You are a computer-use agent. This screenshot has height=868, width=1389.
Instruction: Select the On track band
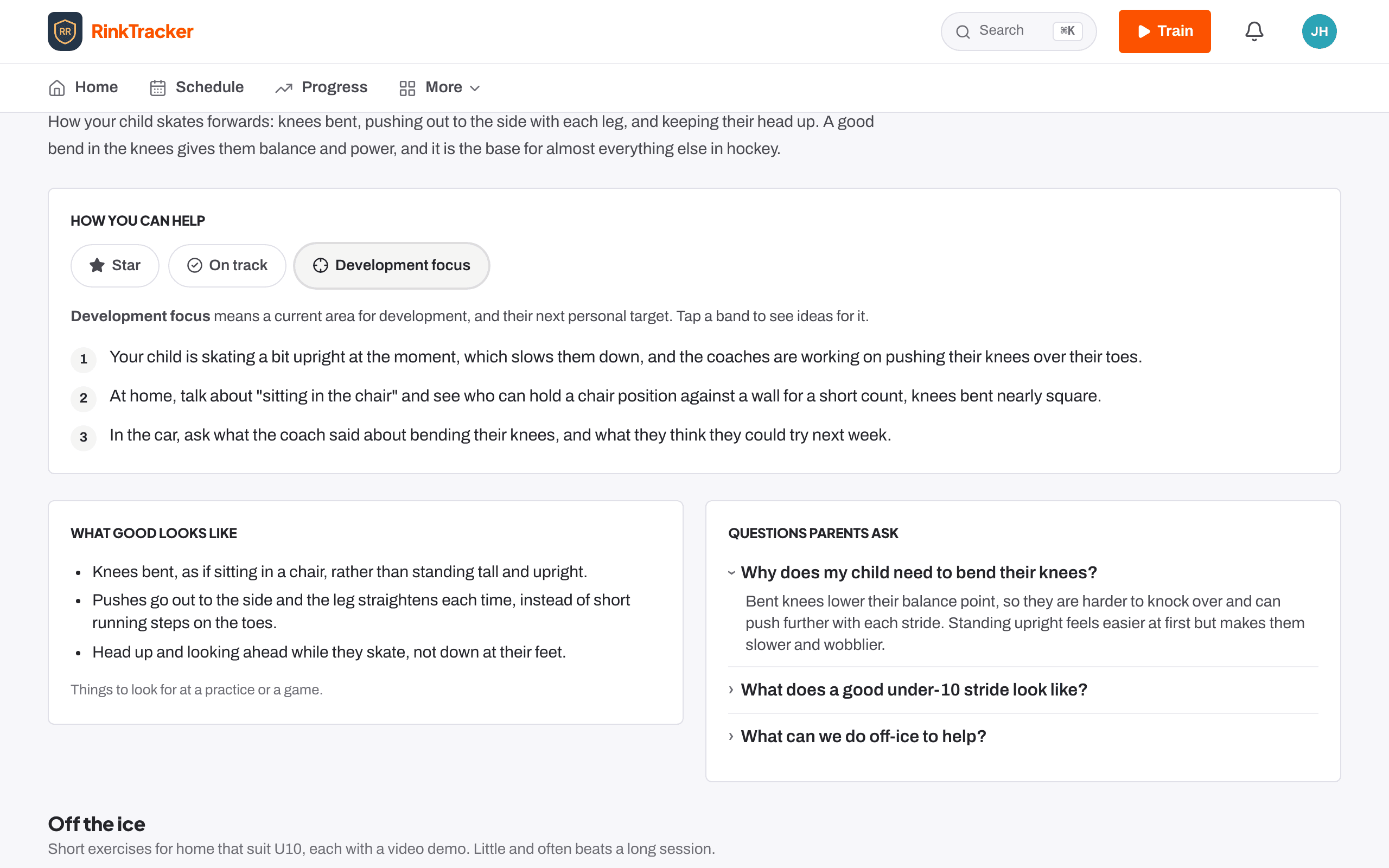(227, 265)
